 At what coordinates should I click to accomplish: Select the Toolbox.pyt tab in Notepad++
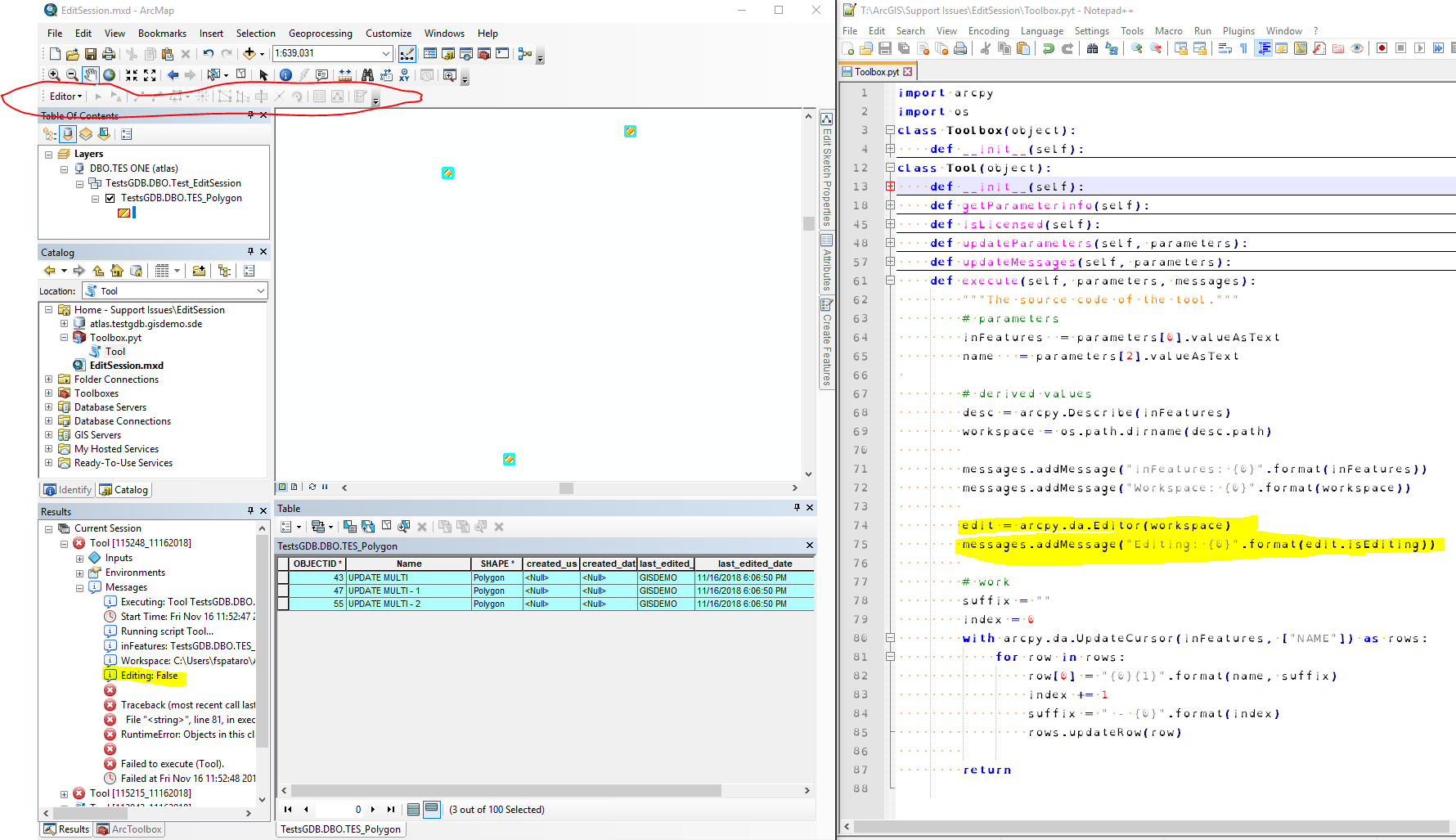click(878, 72)
